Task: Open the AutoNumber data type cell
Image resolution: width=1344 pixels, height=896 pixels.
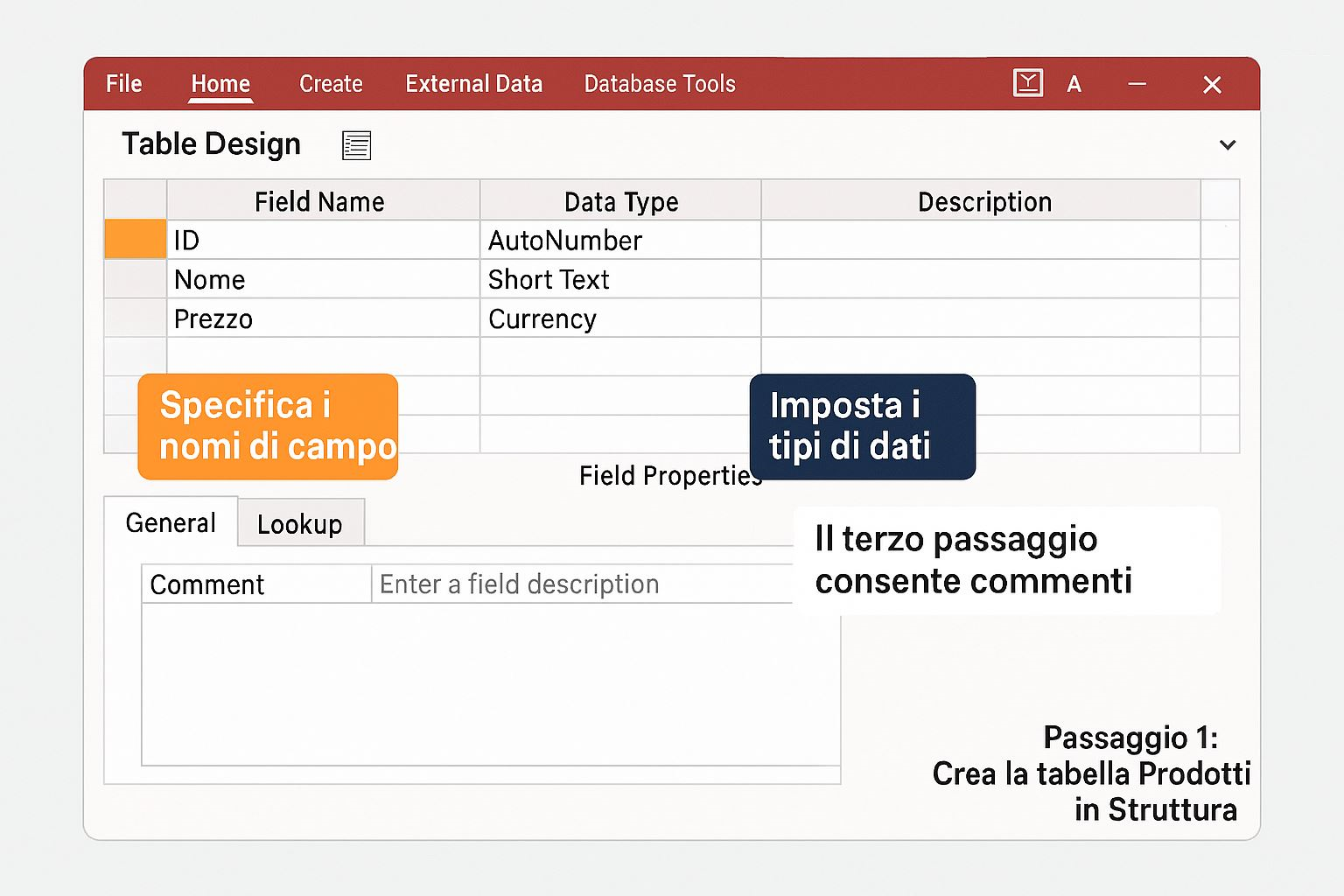Action: coord(619,241)
